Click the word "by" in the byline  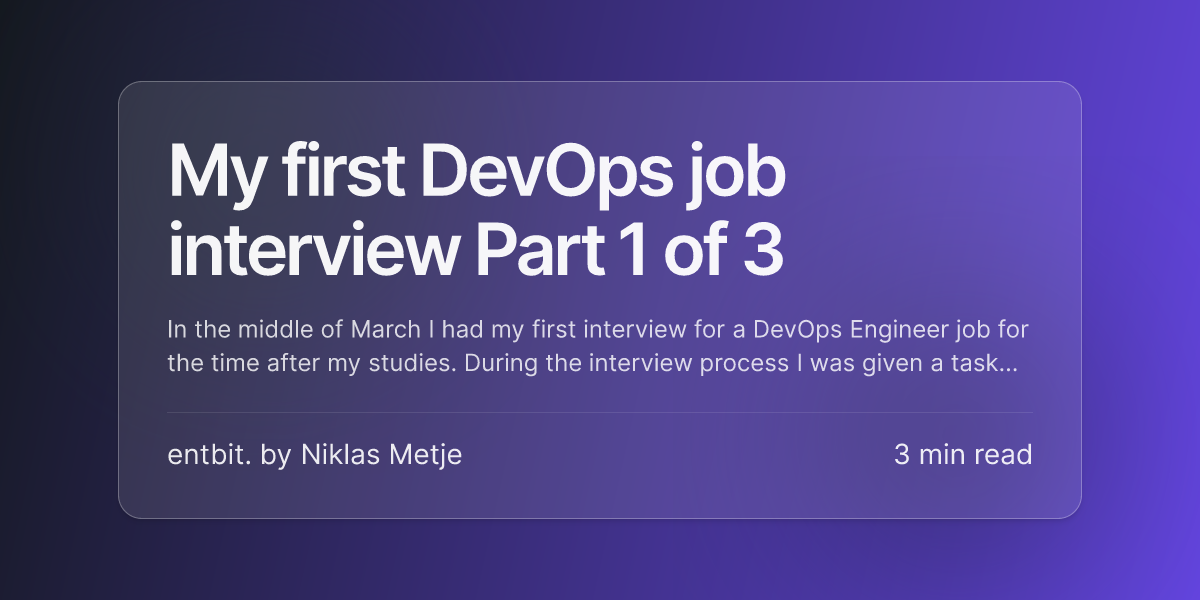[275, 456]
